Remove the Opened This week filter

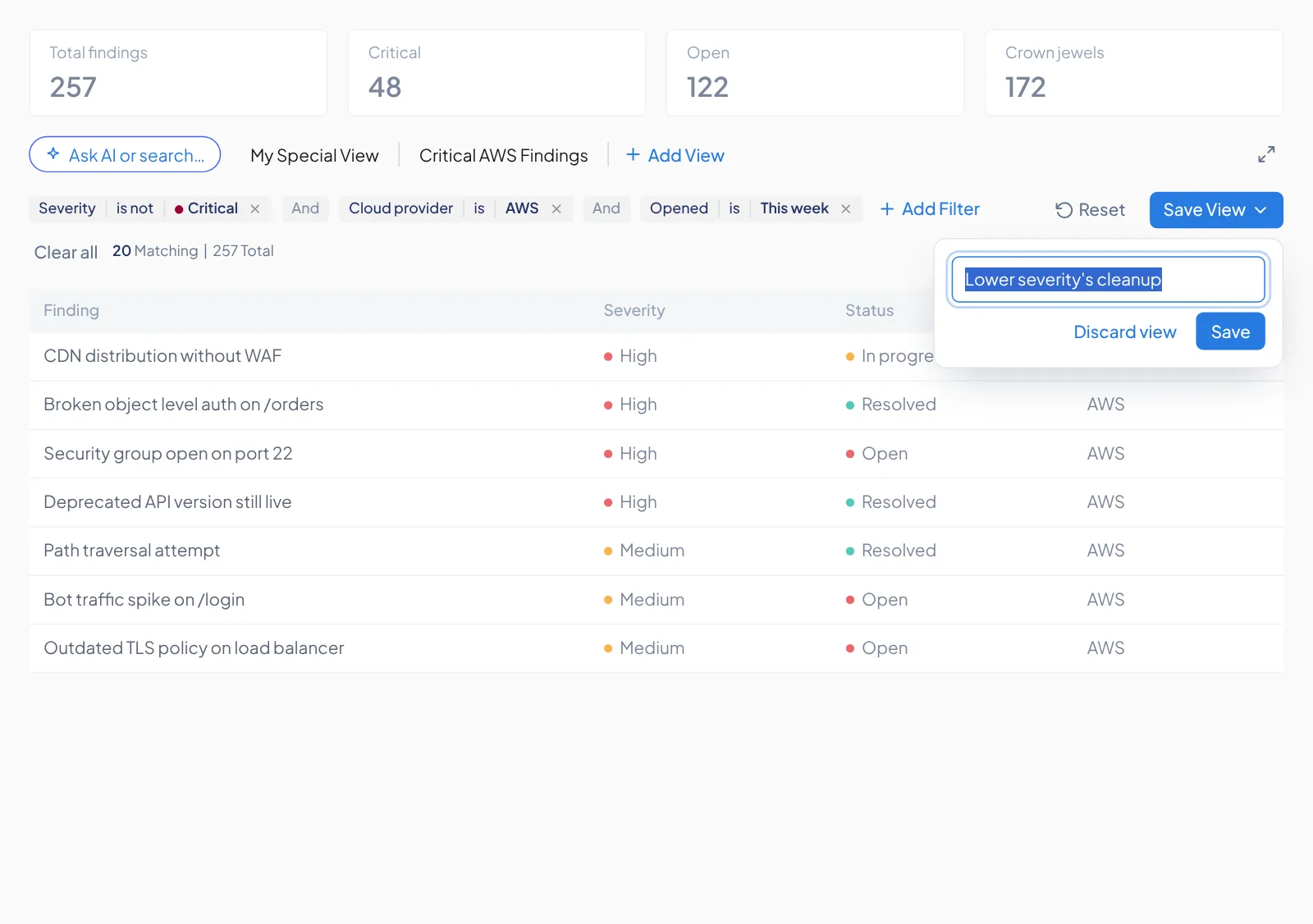pos(846,209)
